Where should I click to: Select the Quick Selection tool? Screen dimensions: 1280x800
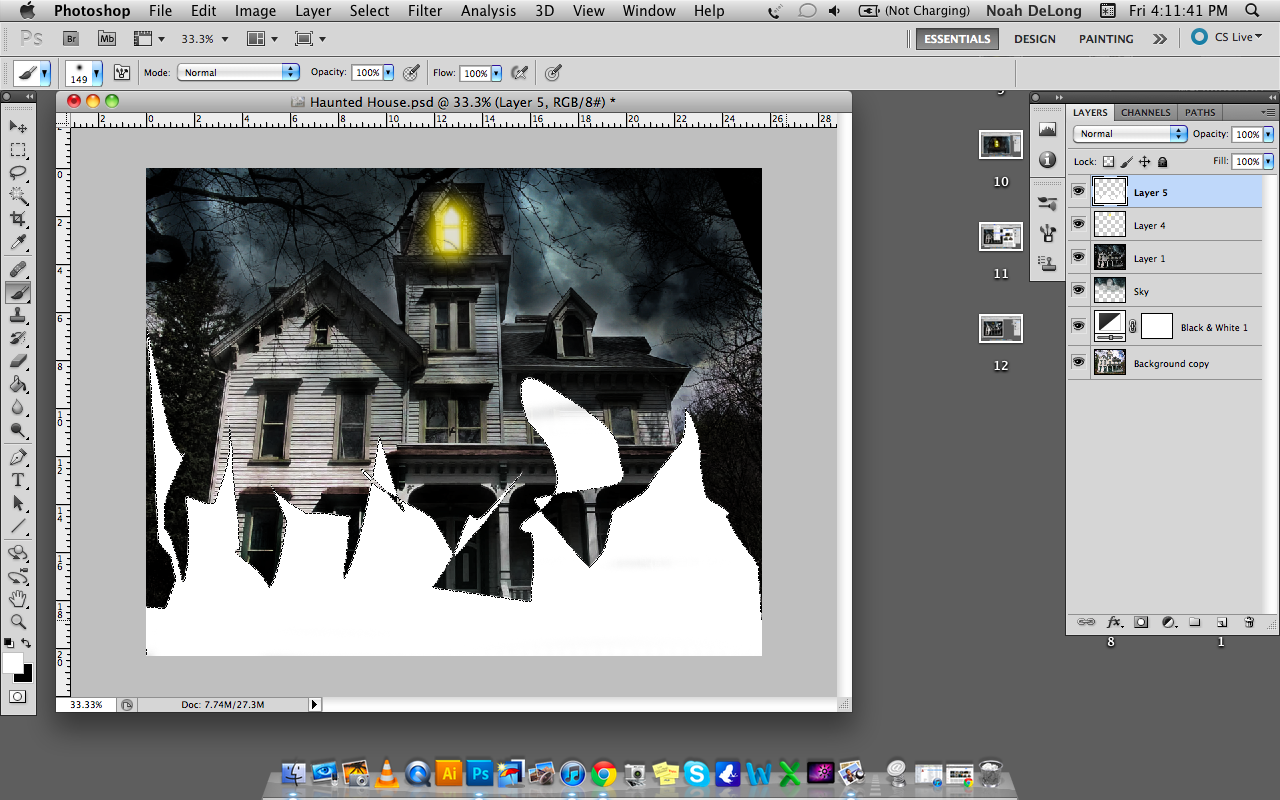[x=18, y=196]
